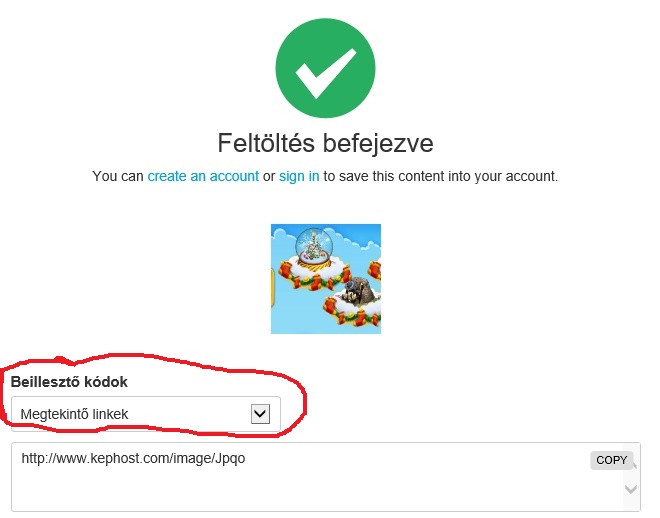The height and width of the screenshot is (518, 660).
Task: Open the 'sign in' link
Action: click(x=299, y=176)
